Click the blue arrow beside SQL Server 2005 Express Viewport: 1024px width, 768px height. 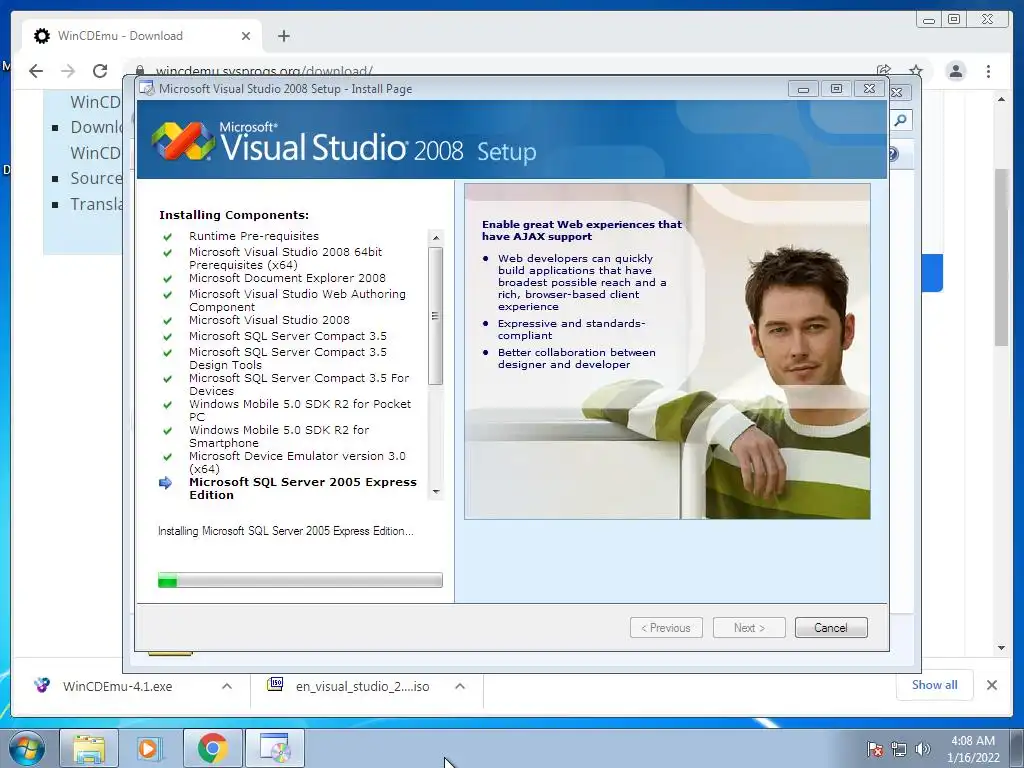click(x=165, y=483)
